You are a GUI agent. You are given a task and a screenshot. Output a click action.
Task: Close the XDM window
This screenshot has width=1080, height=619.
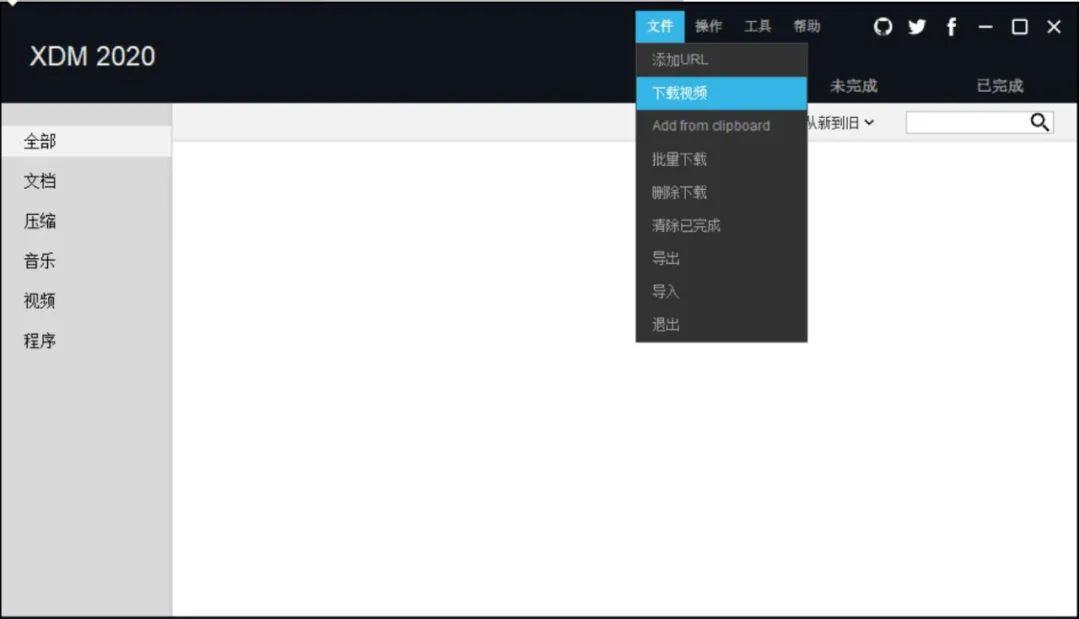[x=1054, y=27]
